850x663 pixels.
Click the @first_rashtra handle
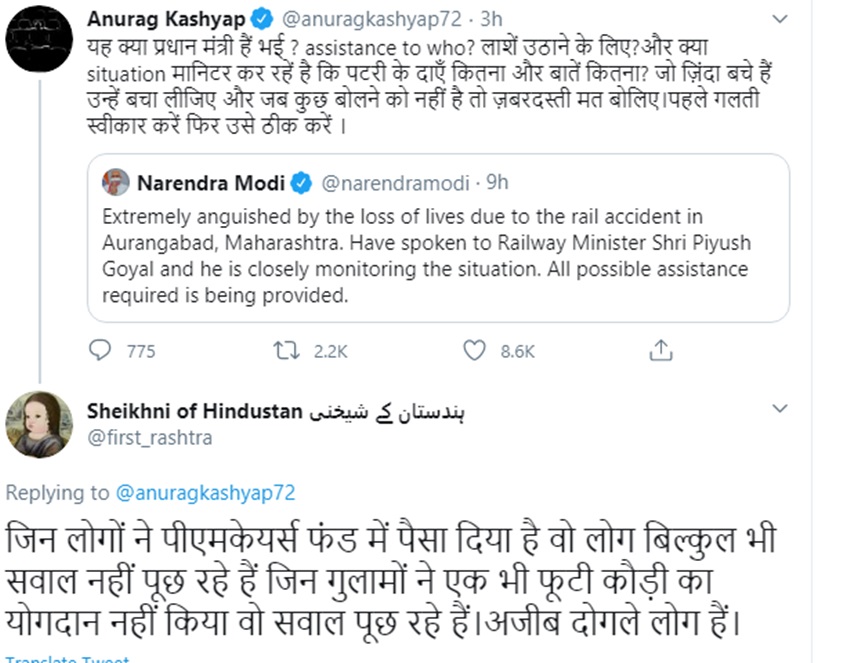pyautogui.click(x=150, y=437)
